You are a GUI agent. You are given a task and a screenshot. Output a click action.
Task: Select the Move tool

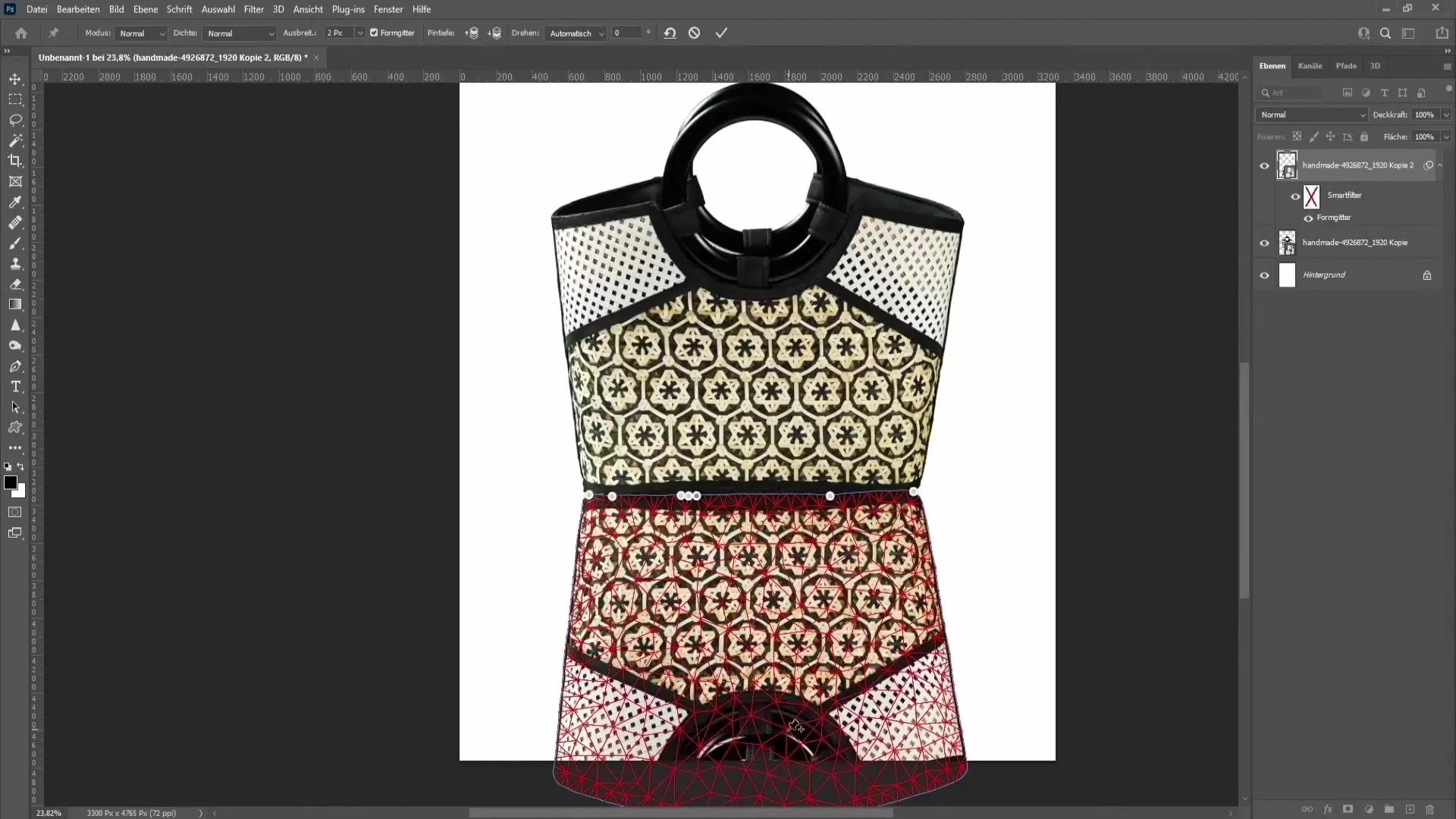[15, 79]
